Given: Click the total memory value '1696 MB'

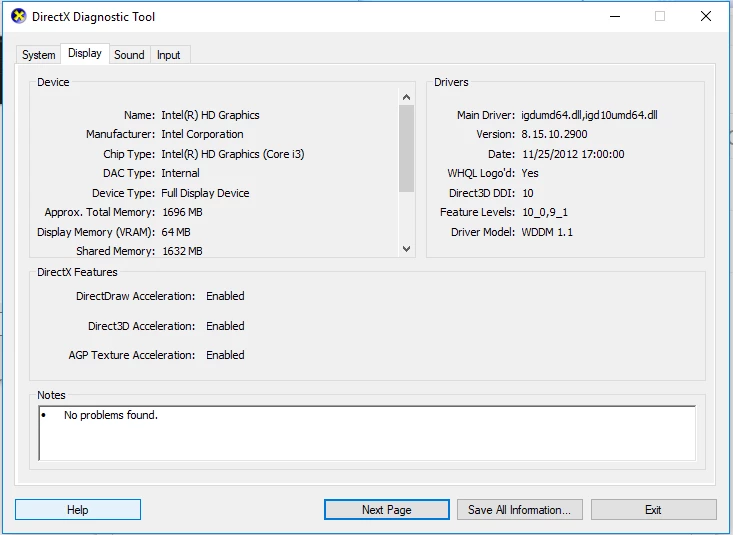Looking at the screenshot, I should click(182, 212).
